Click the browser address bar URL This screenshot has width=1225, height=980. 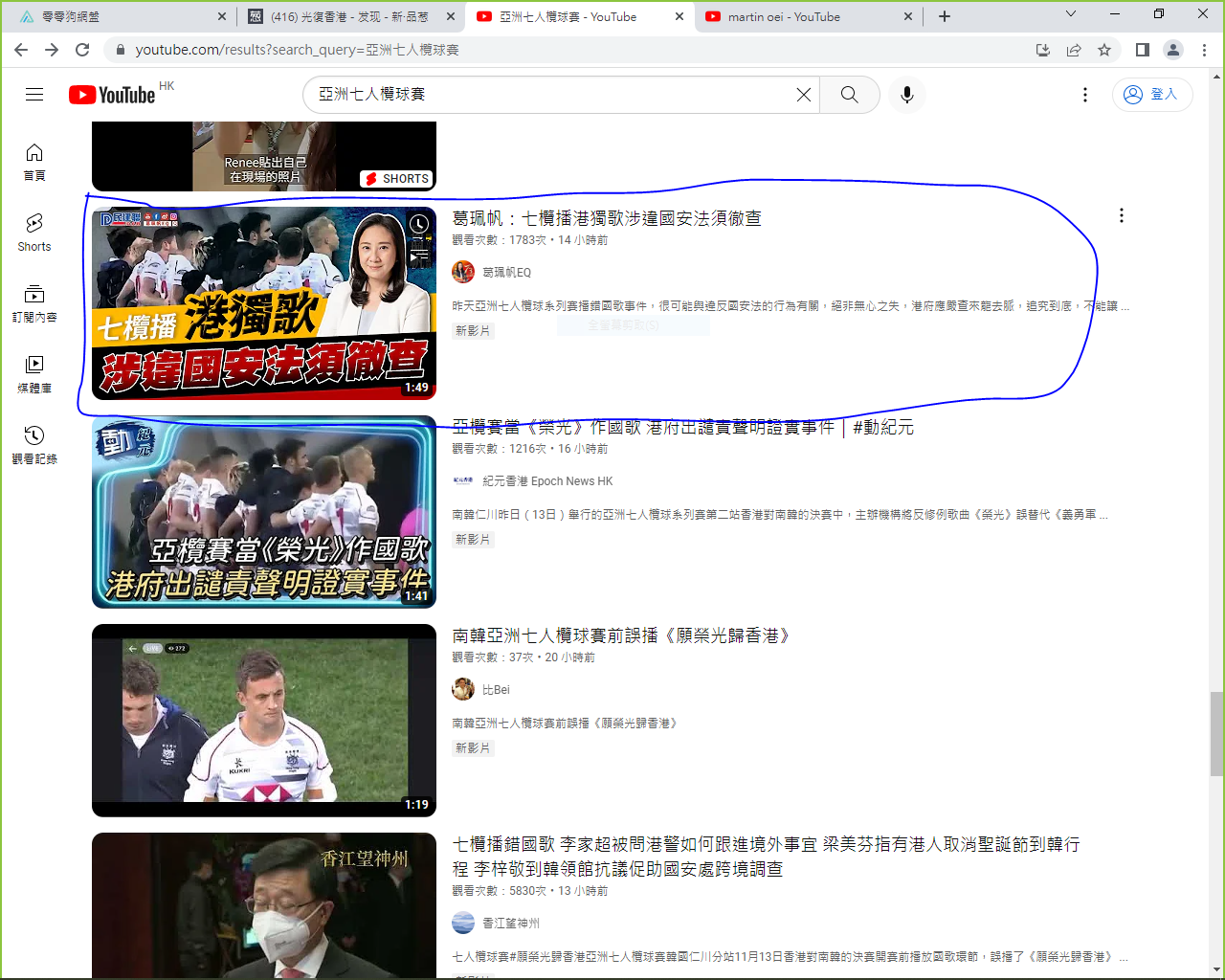pos(297,50)
